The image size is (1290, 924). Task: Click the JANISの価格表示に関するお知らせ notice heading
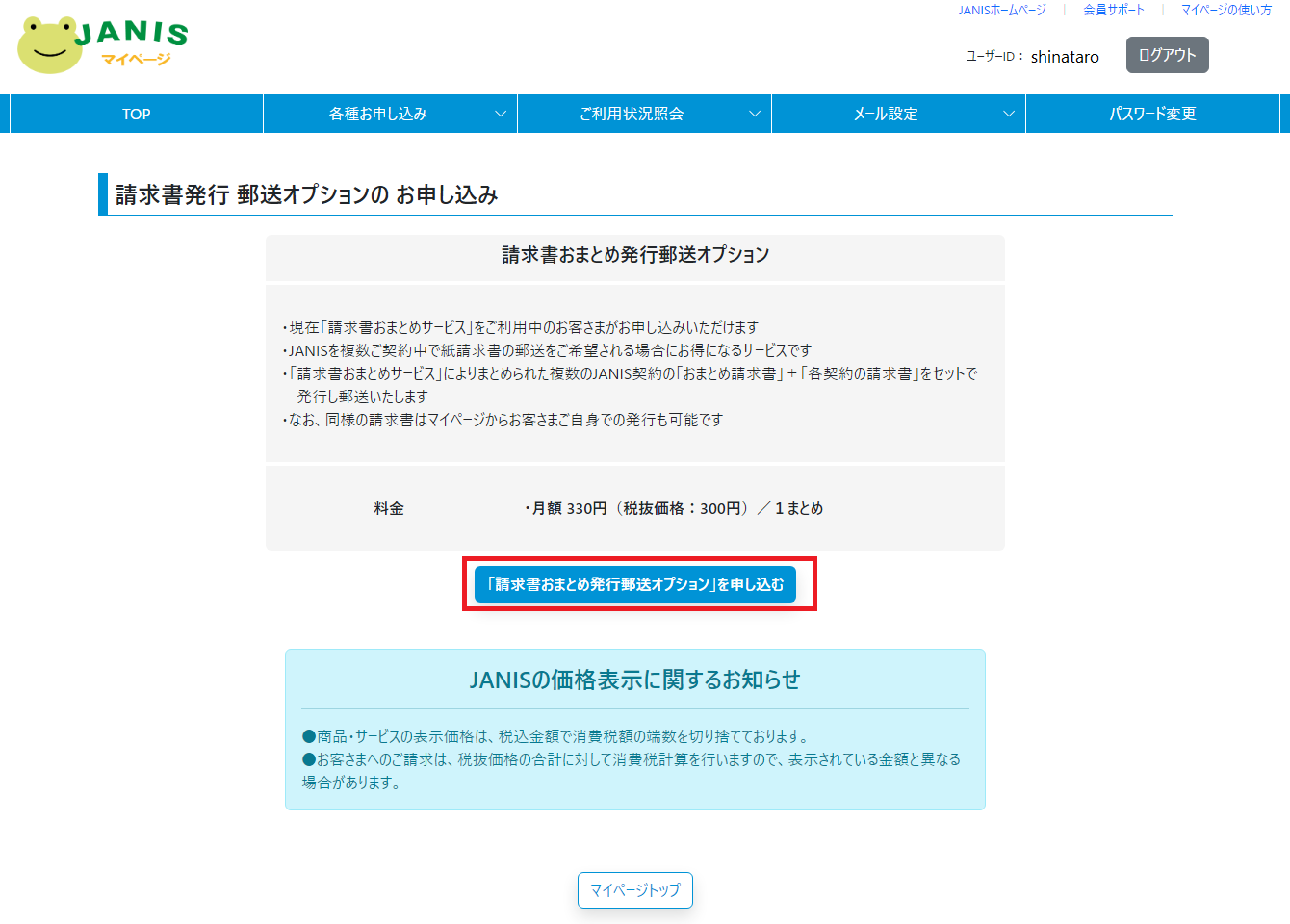[634, 680]
